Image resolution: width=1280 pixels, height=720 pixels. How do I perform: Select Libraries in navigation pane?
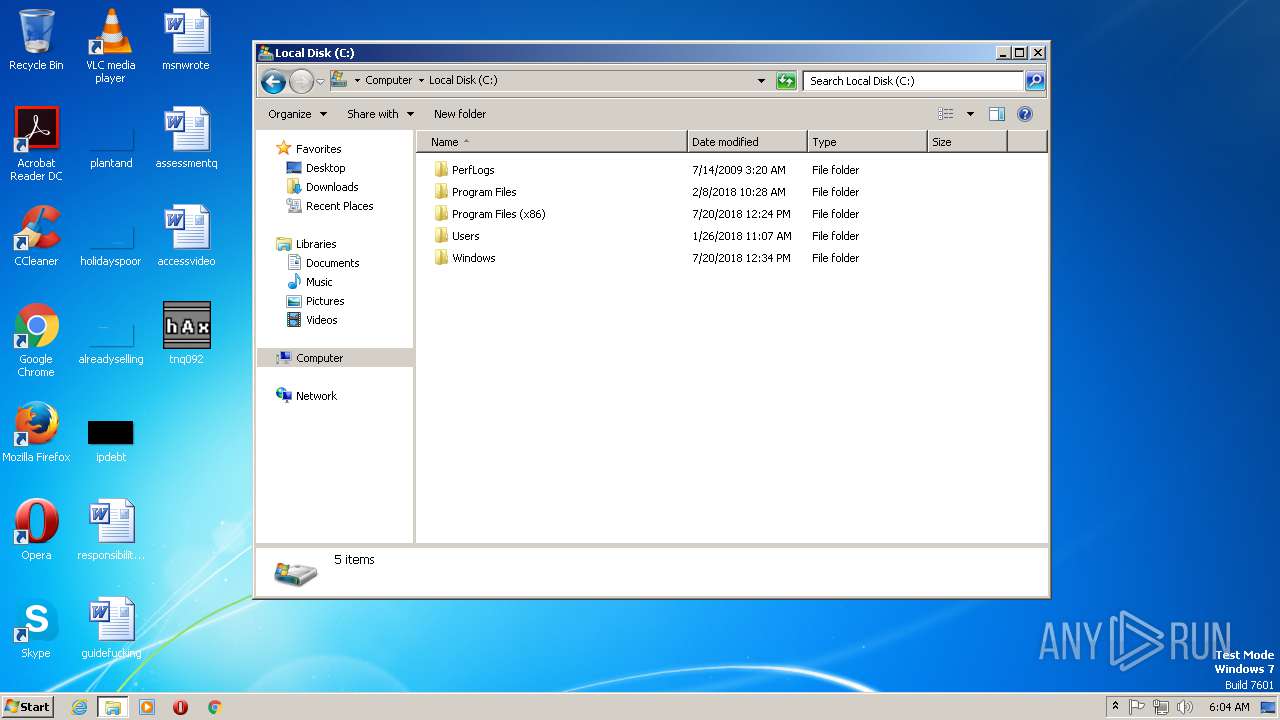(315, 244)
